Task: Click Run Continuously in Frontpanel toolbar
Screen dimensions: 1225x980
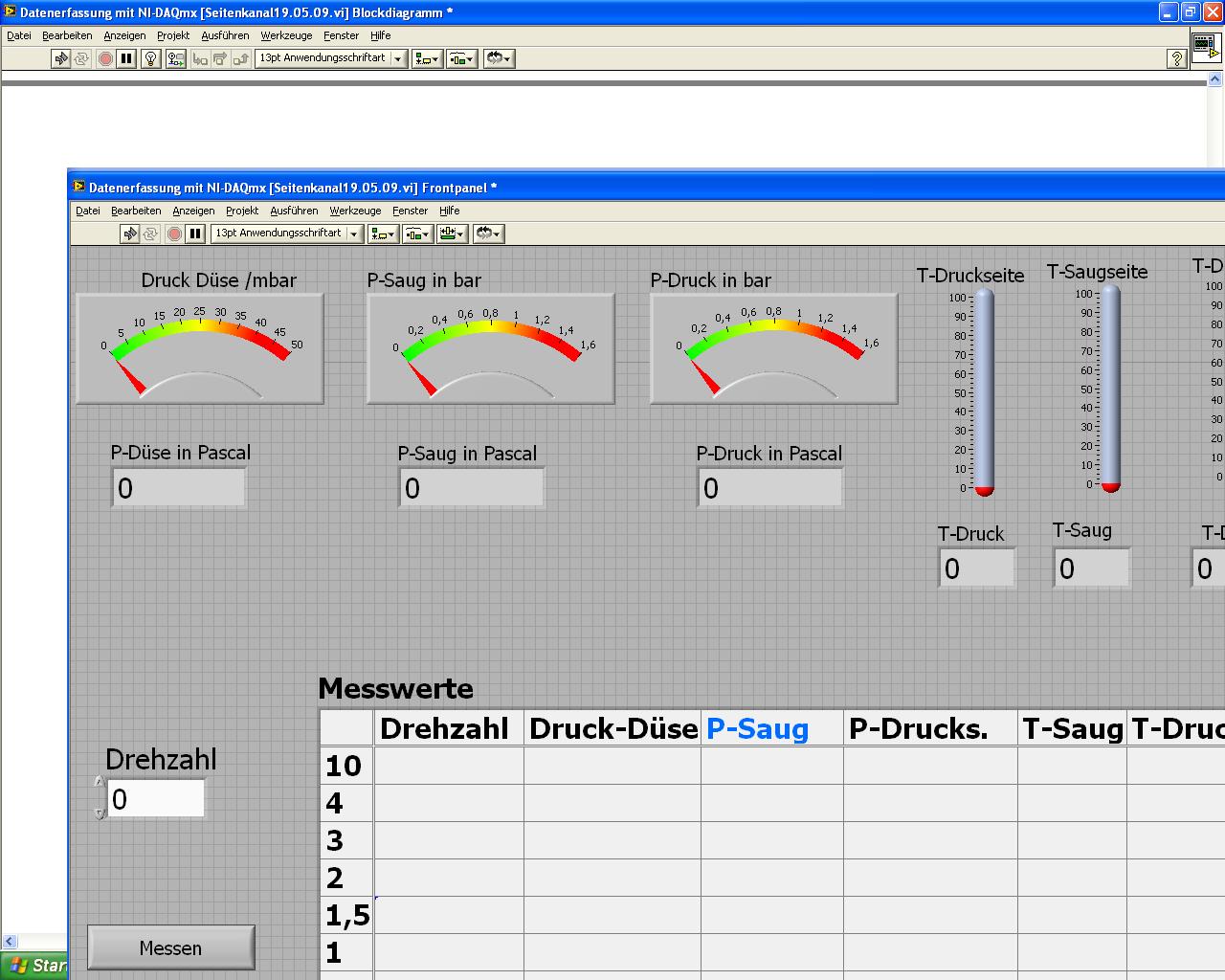Action: coord(151,234)
